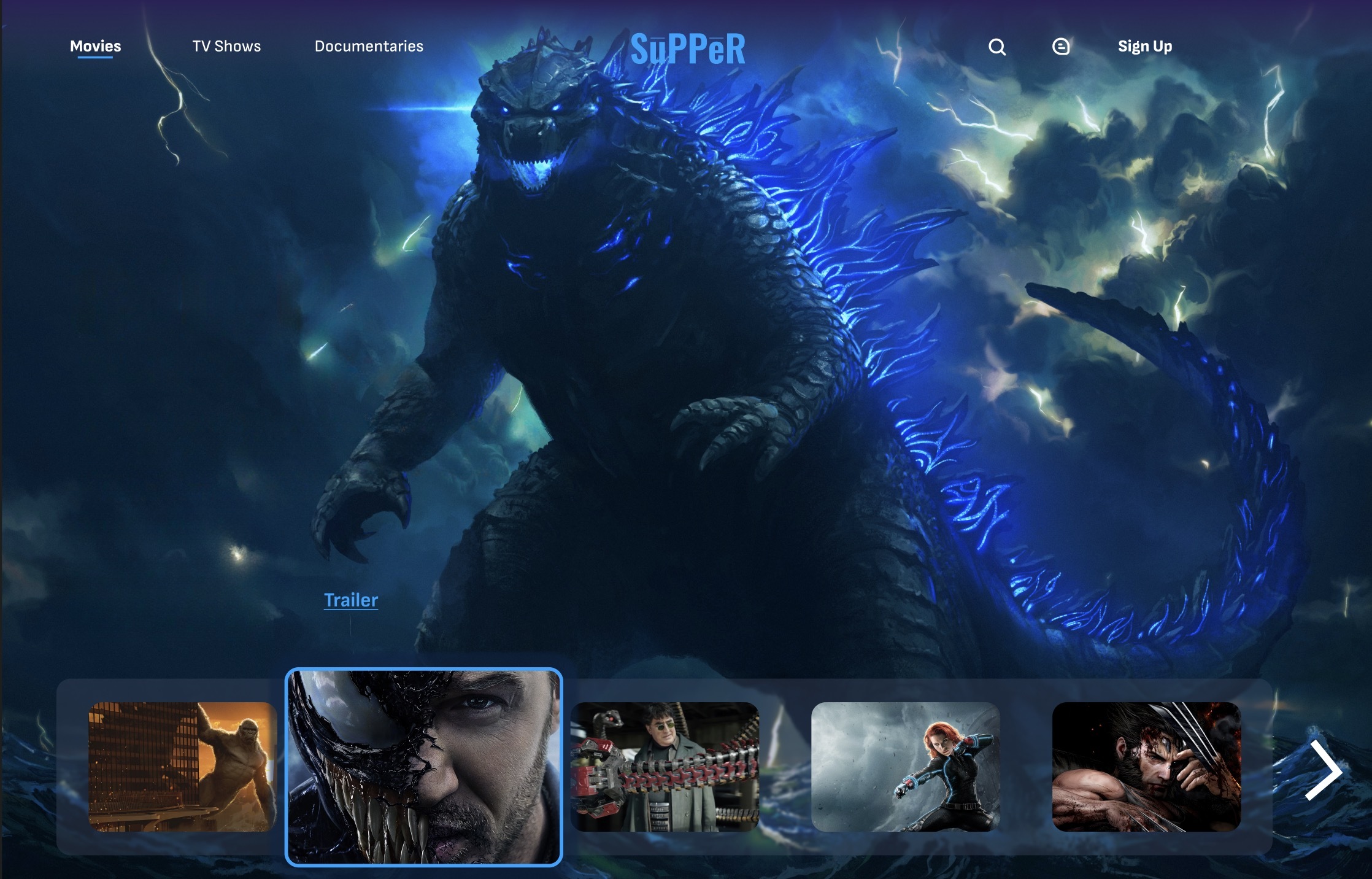Show next movies with right chevron

tap(1324, 770)
